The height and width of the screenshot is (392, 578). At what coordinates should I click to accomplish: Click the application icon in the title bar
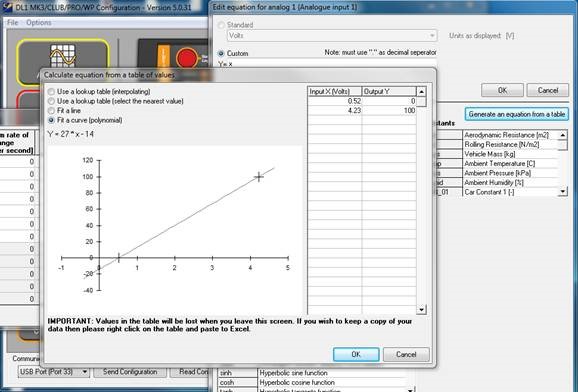click(7, 7)
